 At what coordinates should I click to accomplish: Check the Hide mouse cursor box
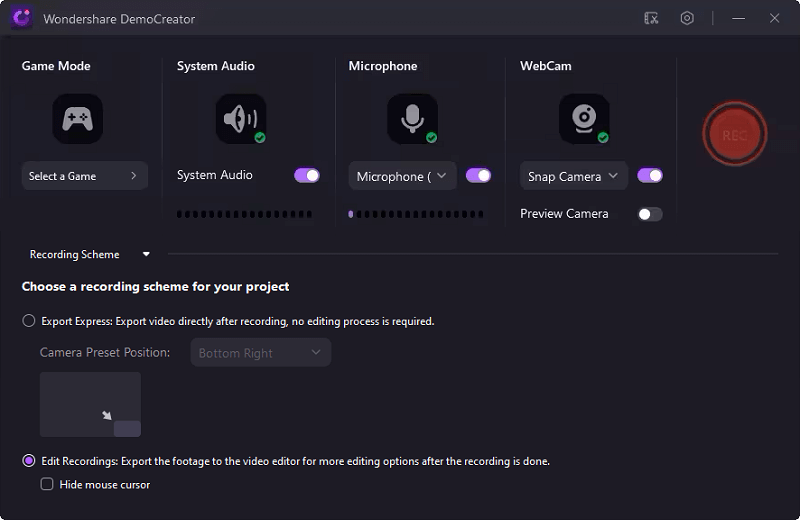click(47, 484)
